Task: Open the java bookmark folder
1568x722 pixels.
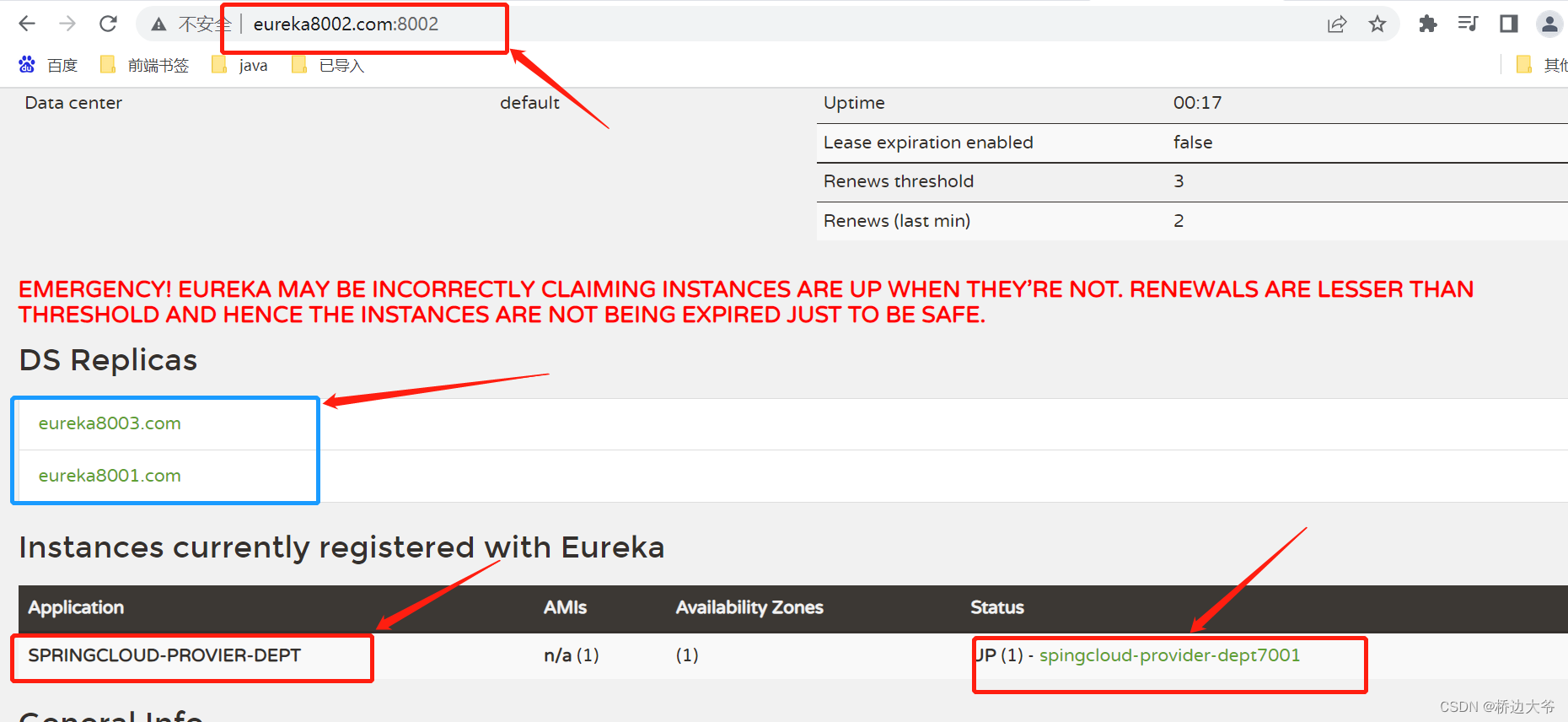Action: (x=240, y=65)
